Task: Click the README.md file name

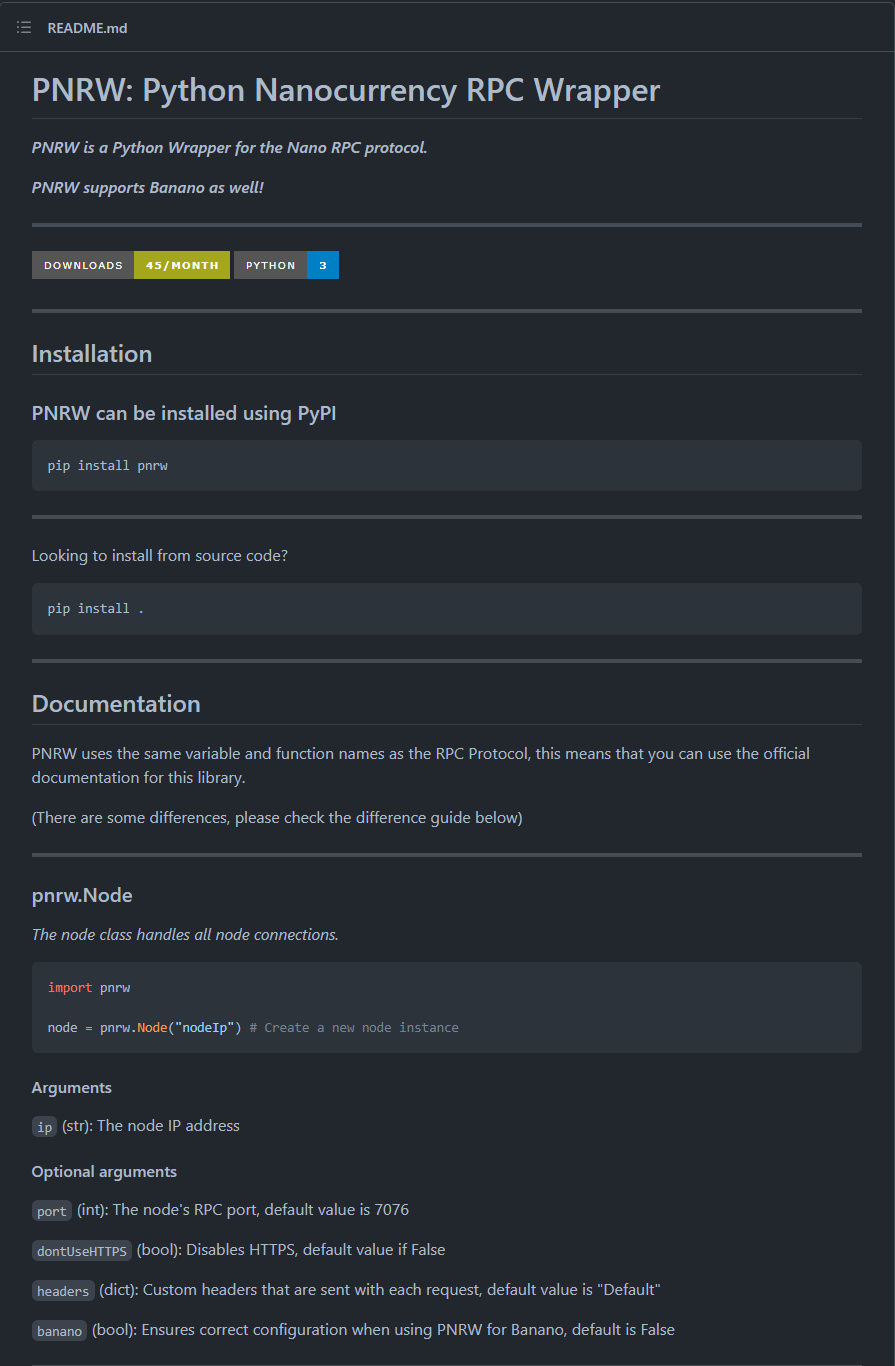Action: 87,28
